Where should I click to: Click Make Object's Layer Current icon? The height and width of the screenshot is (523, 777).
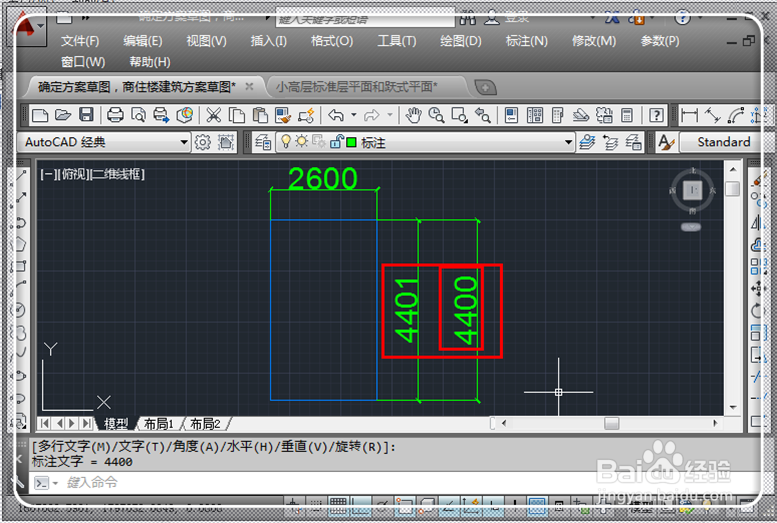(x=587, y=142)
